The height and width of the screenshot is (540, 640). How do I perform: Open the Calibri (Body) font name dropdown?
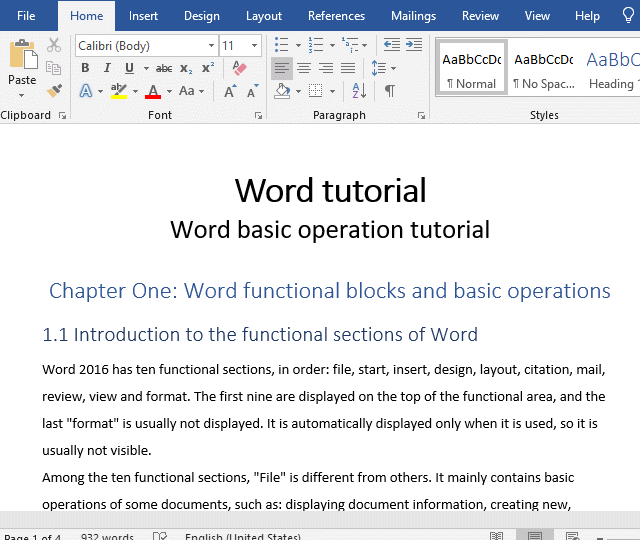point(211,45)
